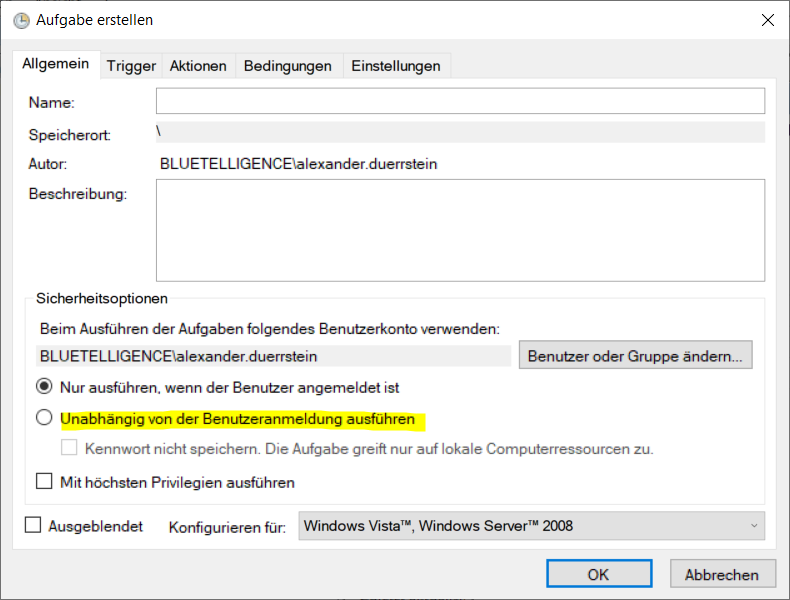Switch to the Allgemein tab
Screen dimensions: 790x600
tap(56, 65)
